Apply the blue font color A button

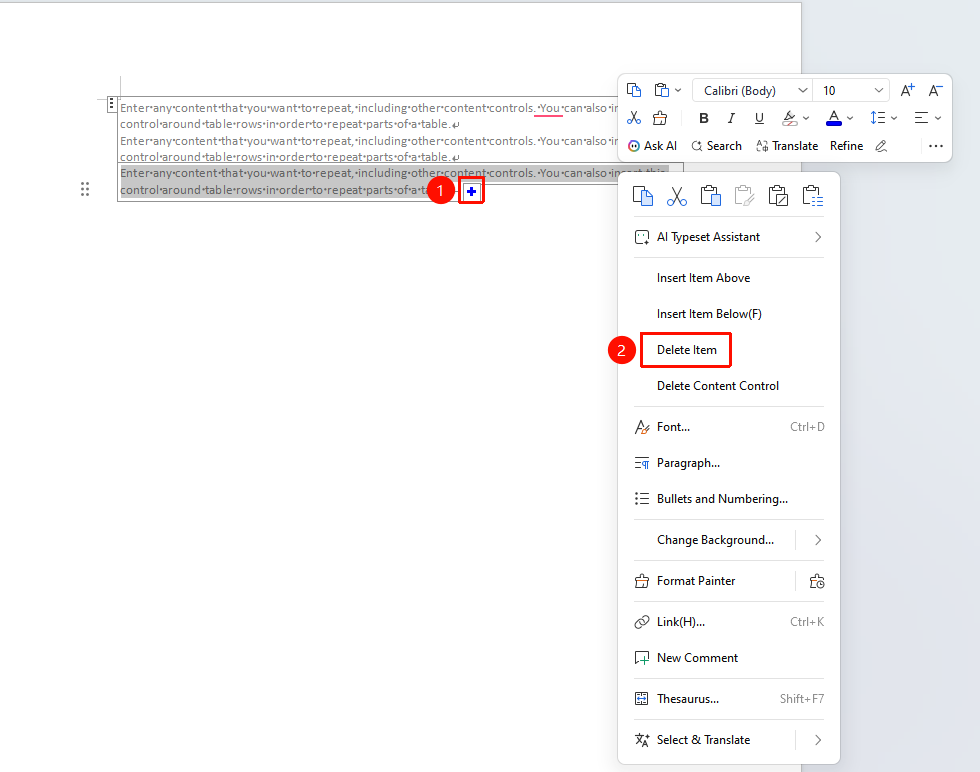coord(834,118)
